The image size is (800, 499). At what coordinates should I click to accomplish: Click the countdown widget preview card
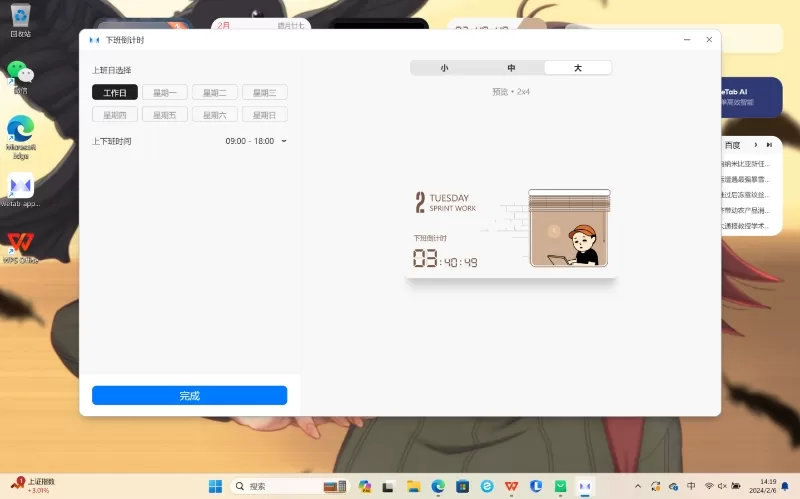pyautogui.click(x=511, y=231)
